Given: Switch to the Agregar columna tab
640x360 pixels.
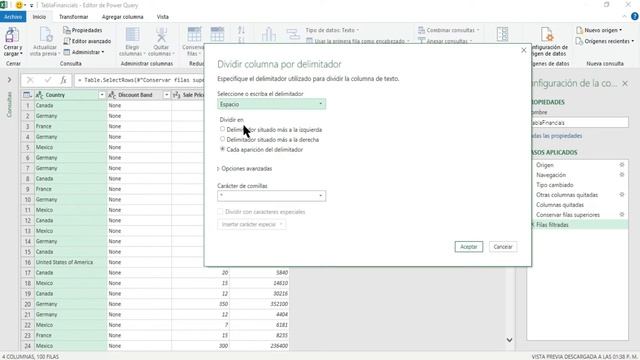Looking at the screenshot, I should (122, 17).
